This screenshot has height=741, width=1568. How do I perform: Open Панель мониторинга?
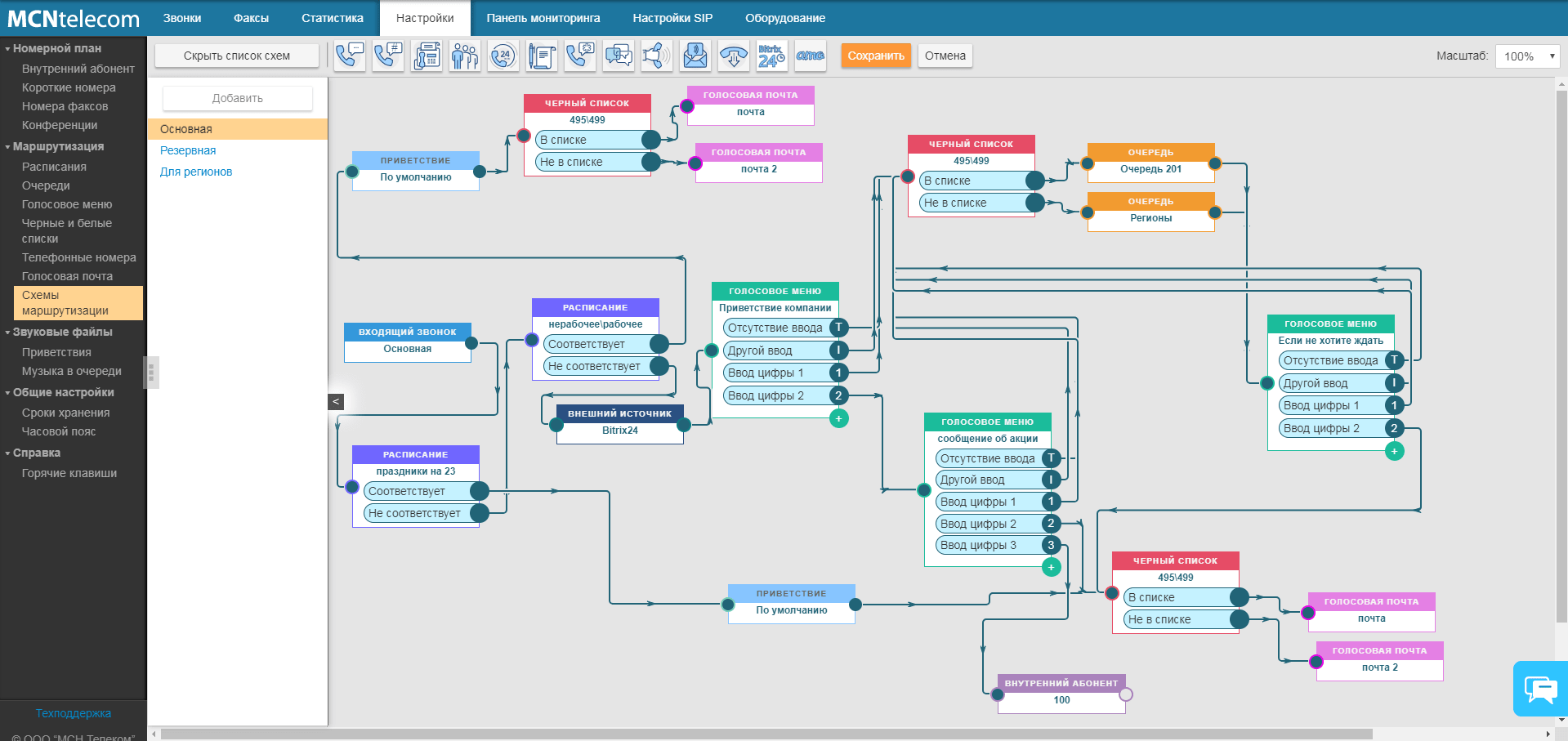coord(543,18)
